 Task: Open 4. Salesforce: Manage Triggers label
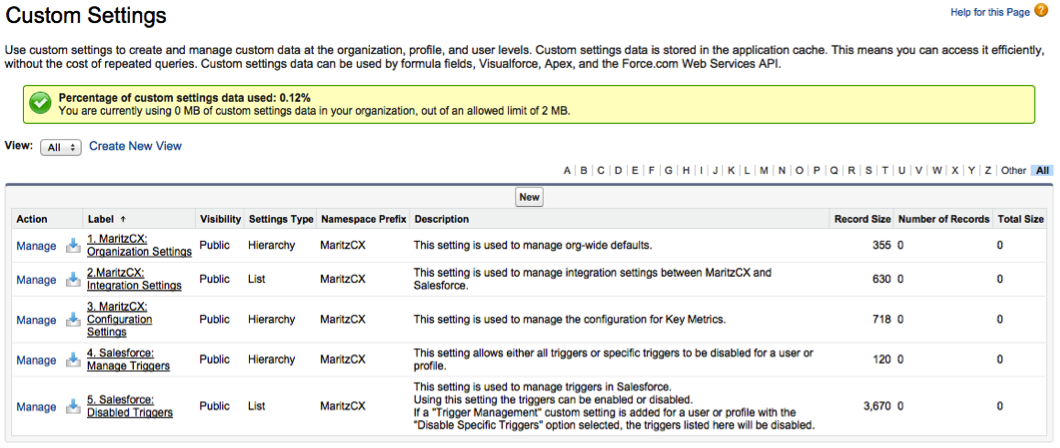[x=128, y=359]
